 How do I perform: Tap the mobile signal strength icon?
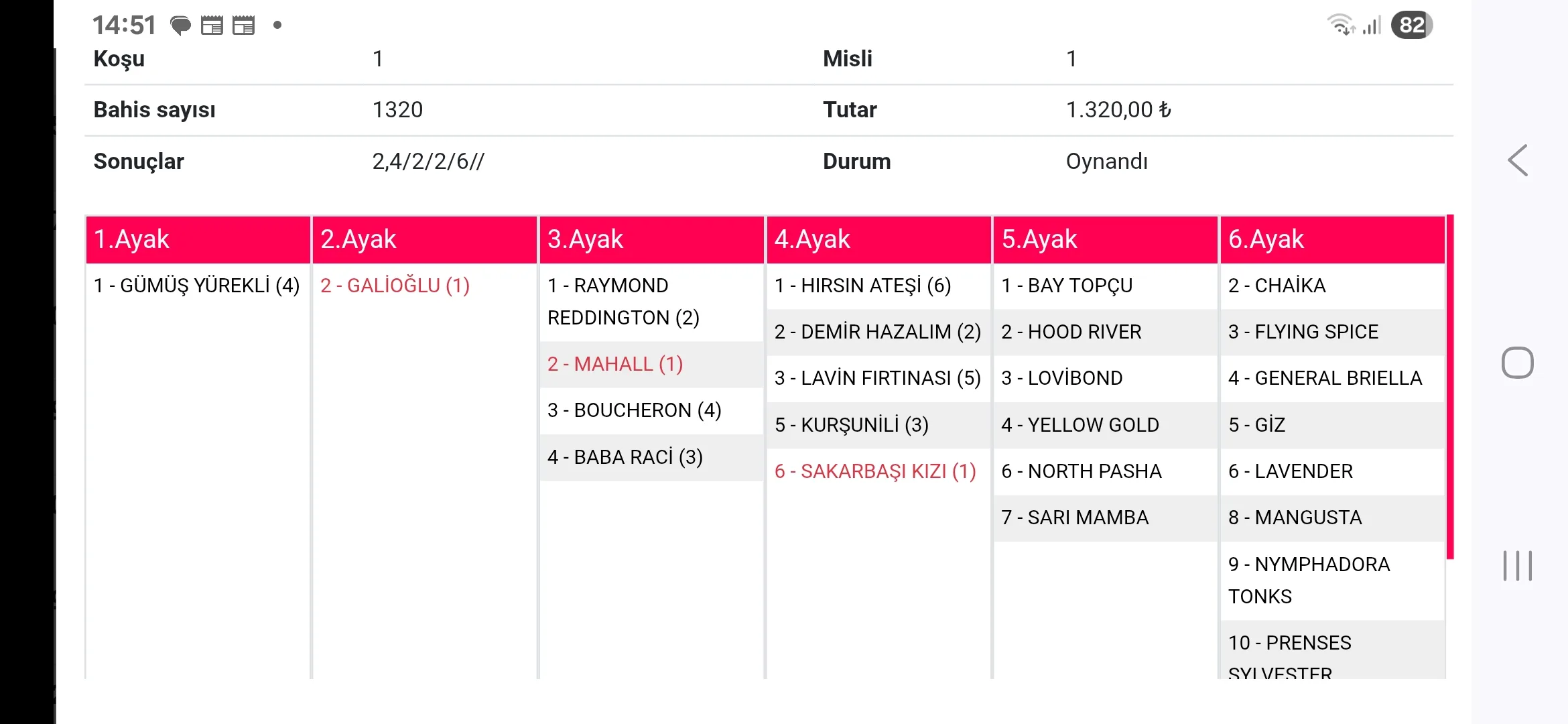1372,25
